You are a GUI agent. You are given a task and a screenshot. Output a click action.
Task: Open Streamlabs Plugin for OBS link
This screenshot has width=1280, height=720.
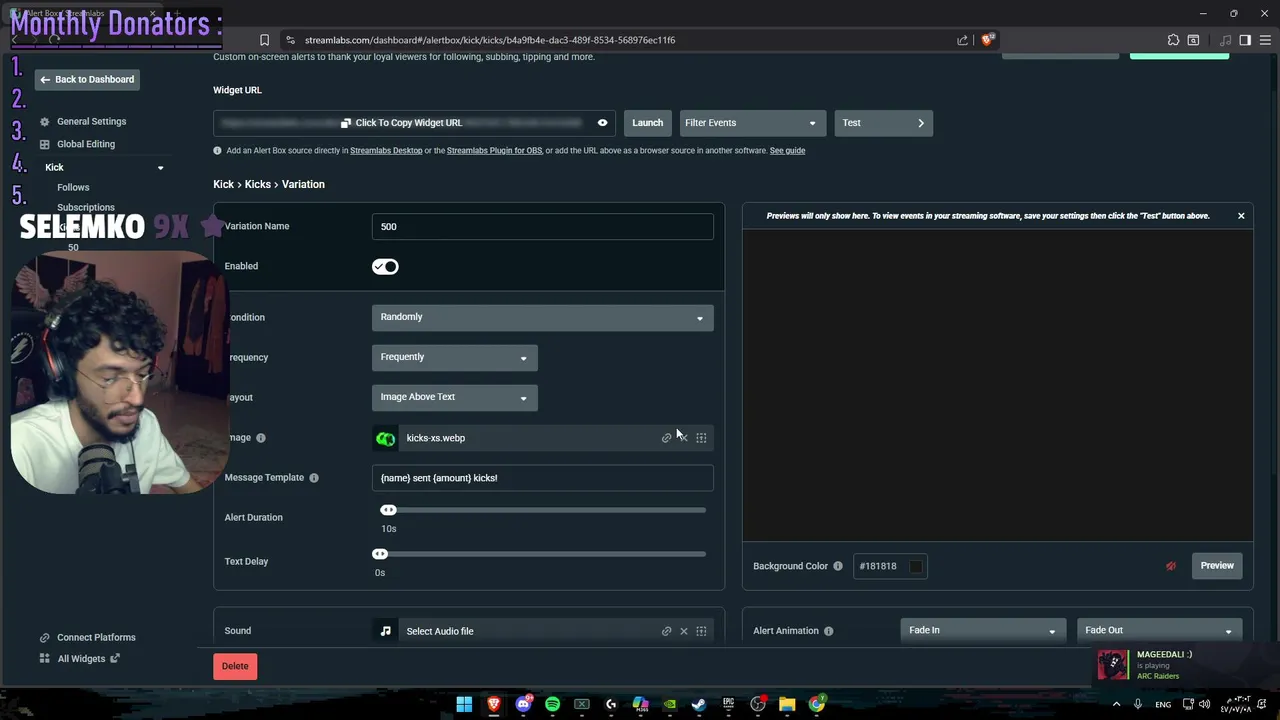(494, 151)
